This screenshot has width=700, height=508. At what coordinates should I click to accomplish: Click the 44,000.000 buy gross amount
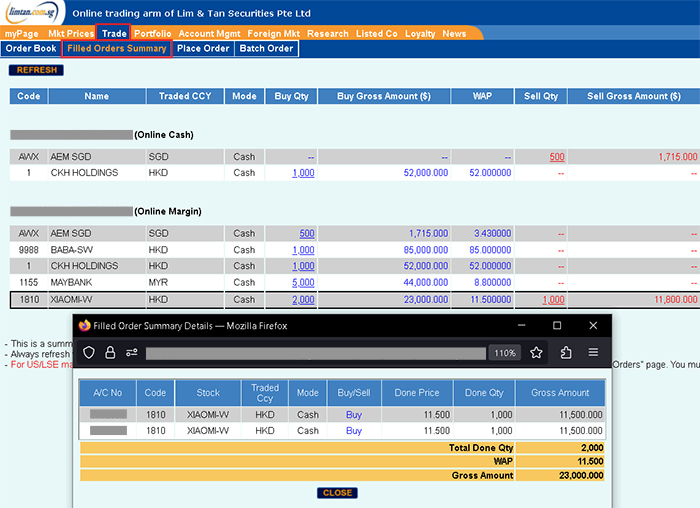[425, 283]
